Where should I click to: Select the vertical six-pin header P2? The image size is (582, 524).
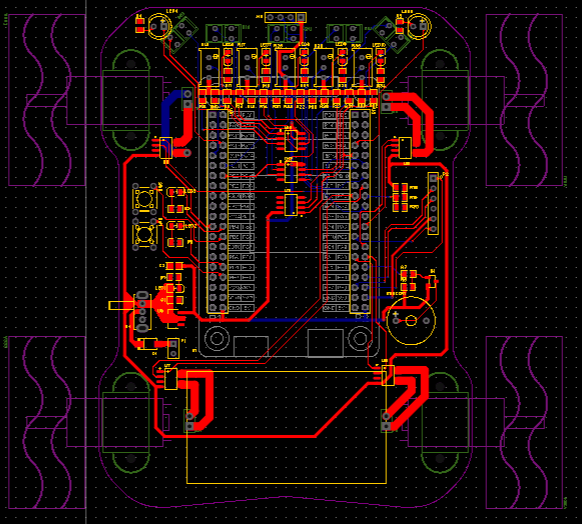pos(433,203)
